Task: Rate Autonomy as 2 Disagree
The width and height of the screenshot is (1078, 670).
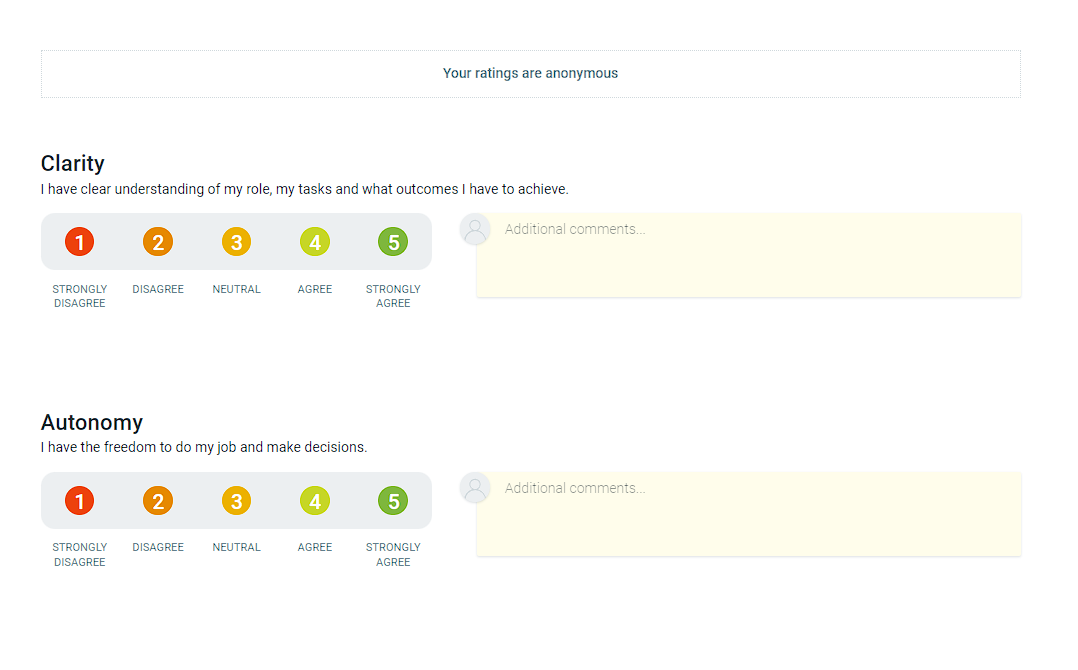Action: [x=158, y=501]
